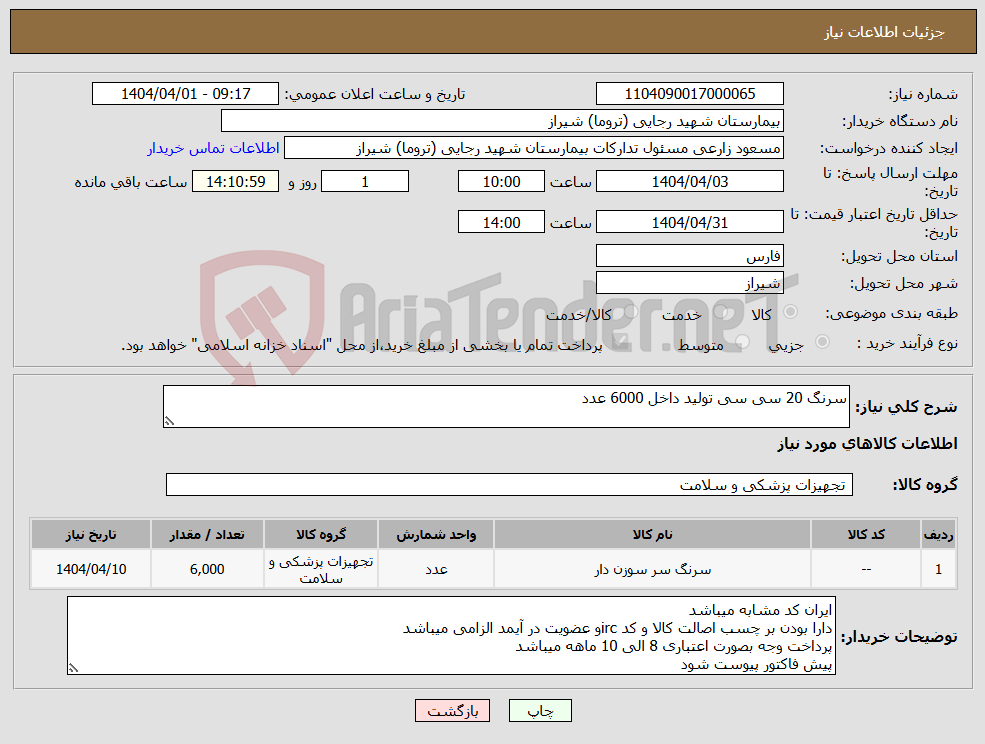Click the گروه کالا column header
This screenshot has height=744, width=985.
(321, 535)
